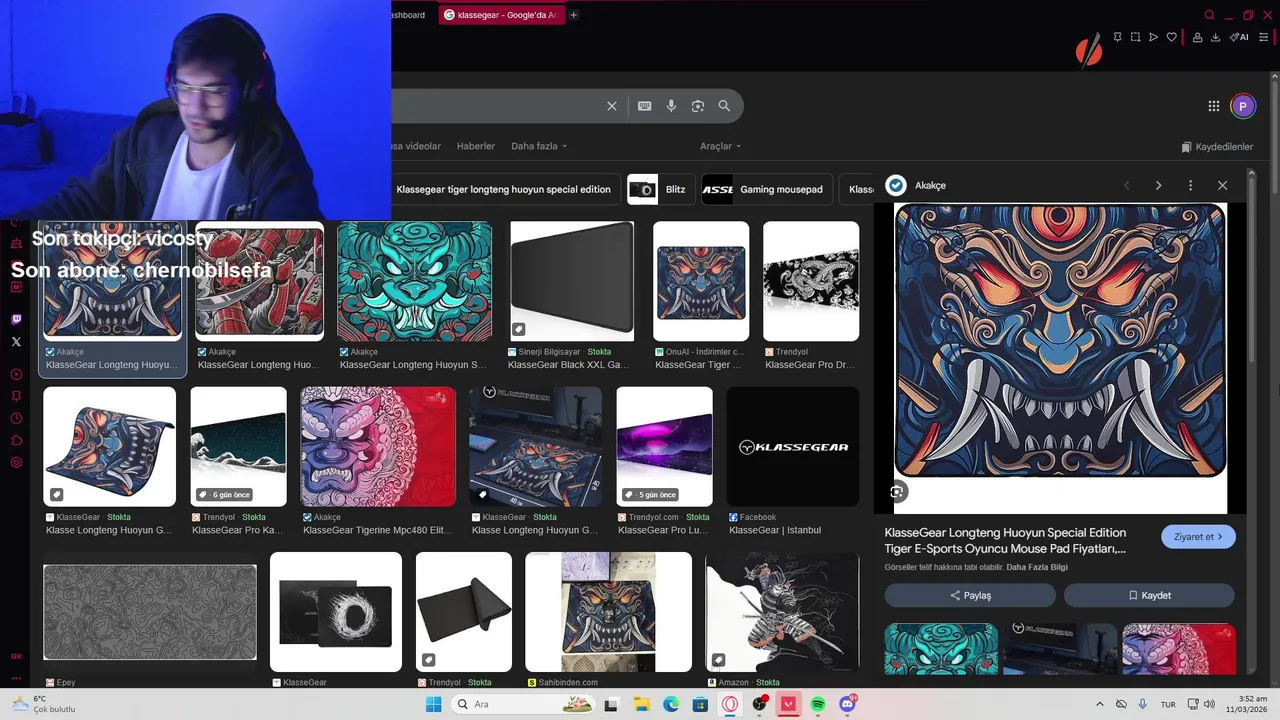Open the preview panel three-dot menu
The width and height of the screenshot is (1280, 720).
point(1190,185)
